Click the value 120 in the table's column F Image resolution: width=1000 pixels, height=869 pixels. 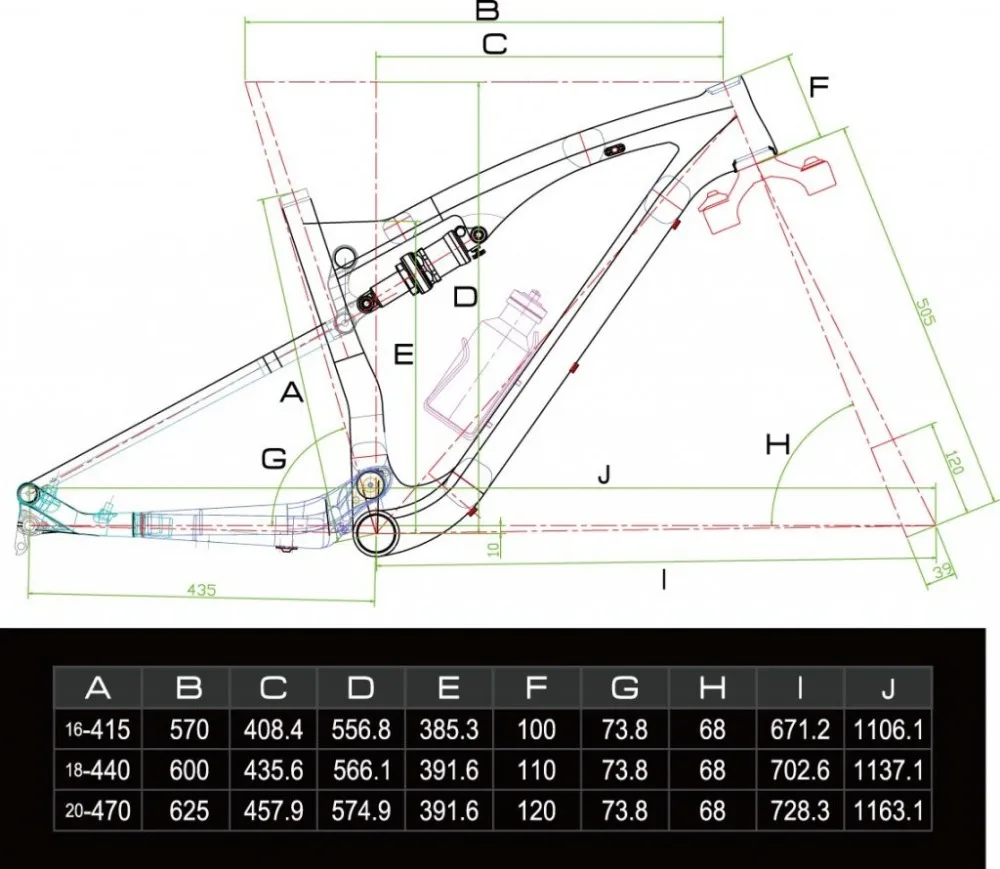(537, 811)
